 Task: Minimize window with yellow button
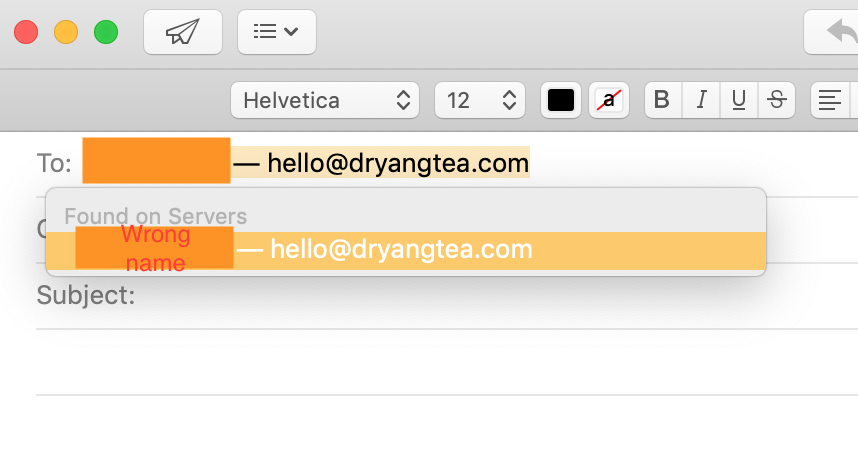pyautogui.click(x=66, y=32)
